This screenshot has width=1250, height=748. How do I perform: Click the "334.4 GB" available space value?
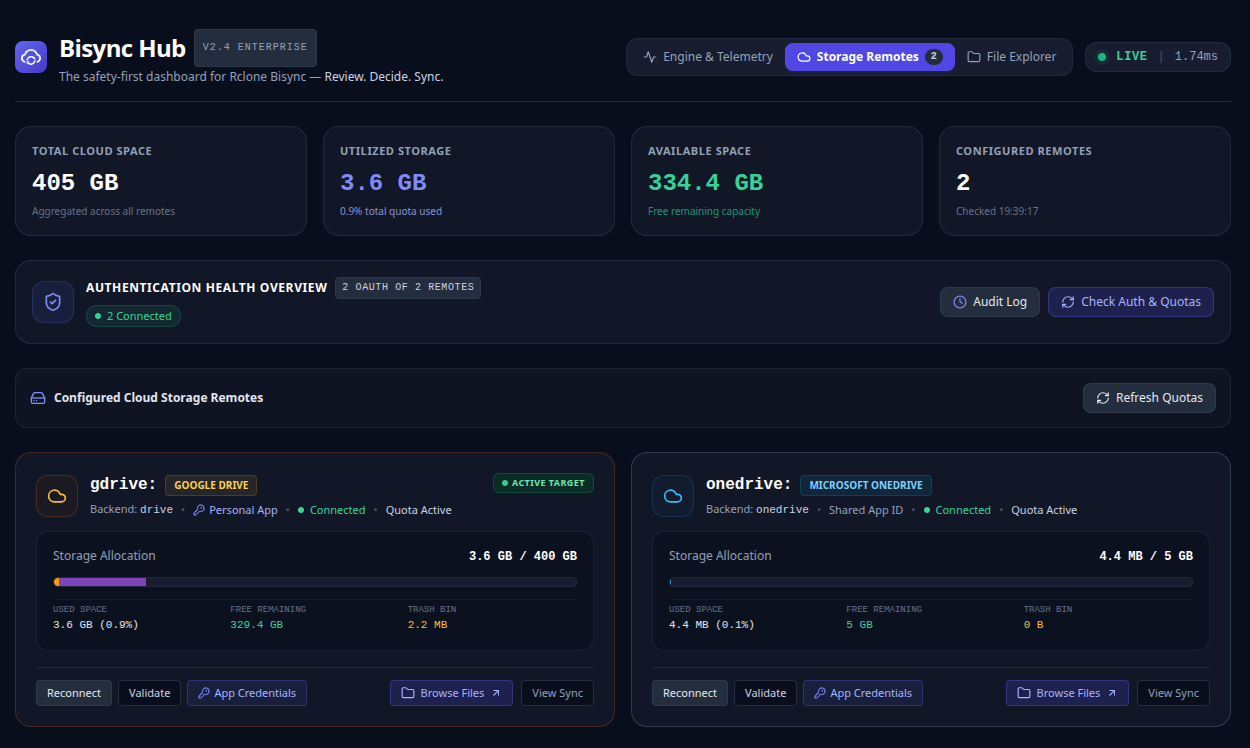705,182
